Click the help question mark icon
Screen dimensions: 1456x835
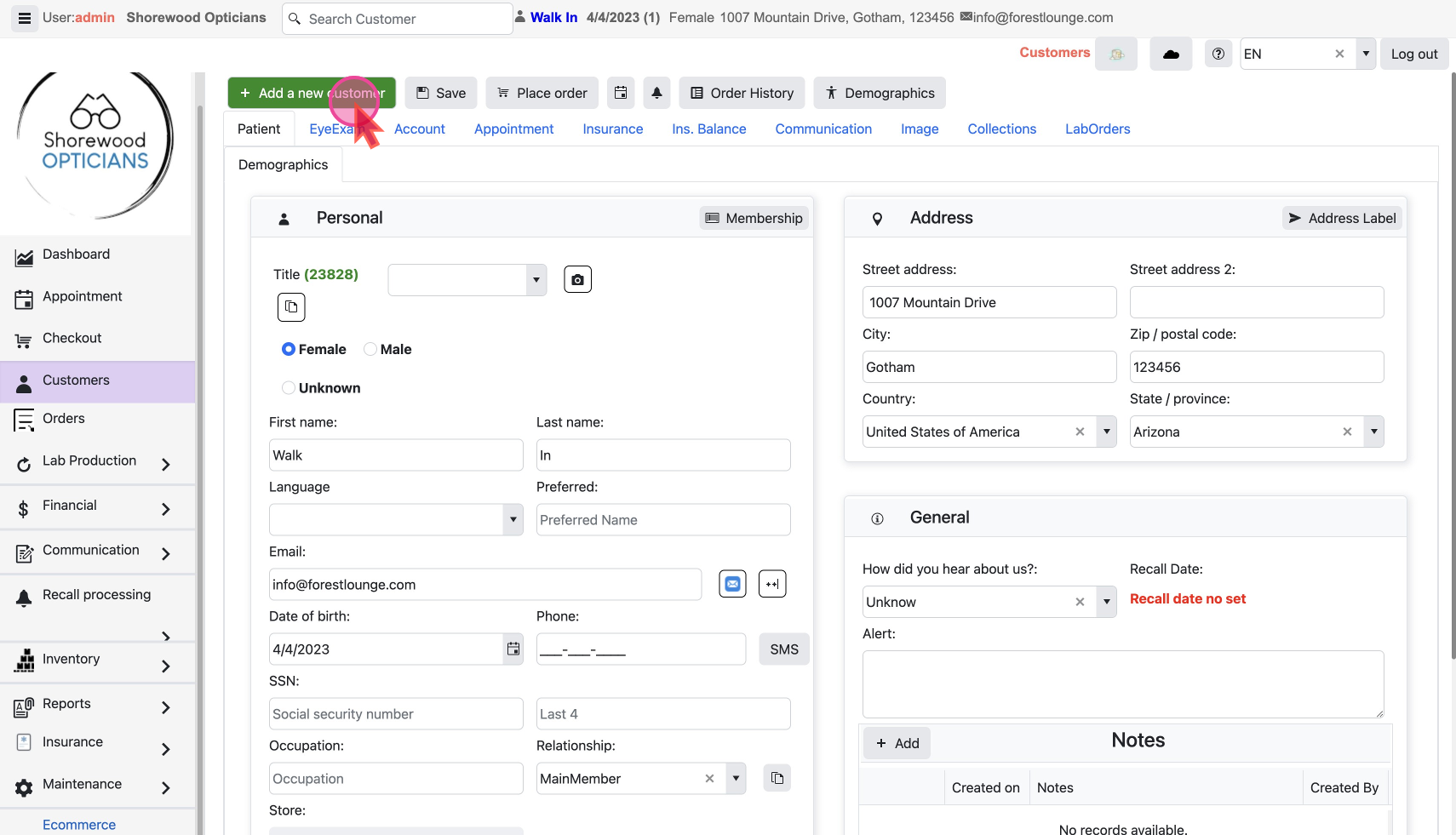(1218, 54)
